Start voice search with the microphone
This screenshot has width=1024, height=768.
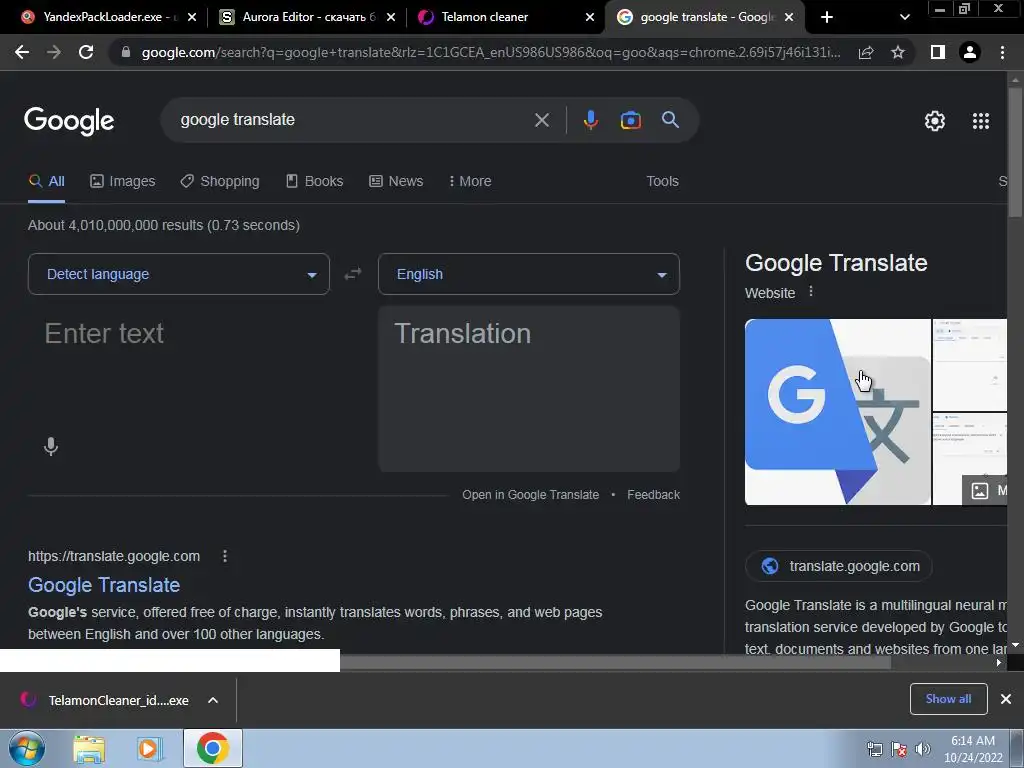(x=590, y=120)
